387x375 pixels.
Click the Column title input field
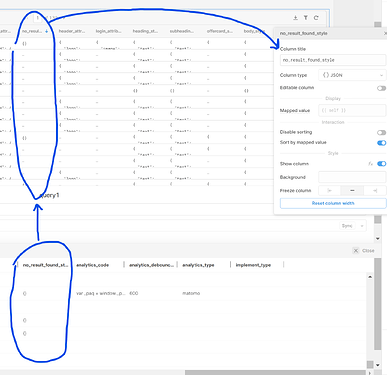click(x=333, y=60)
